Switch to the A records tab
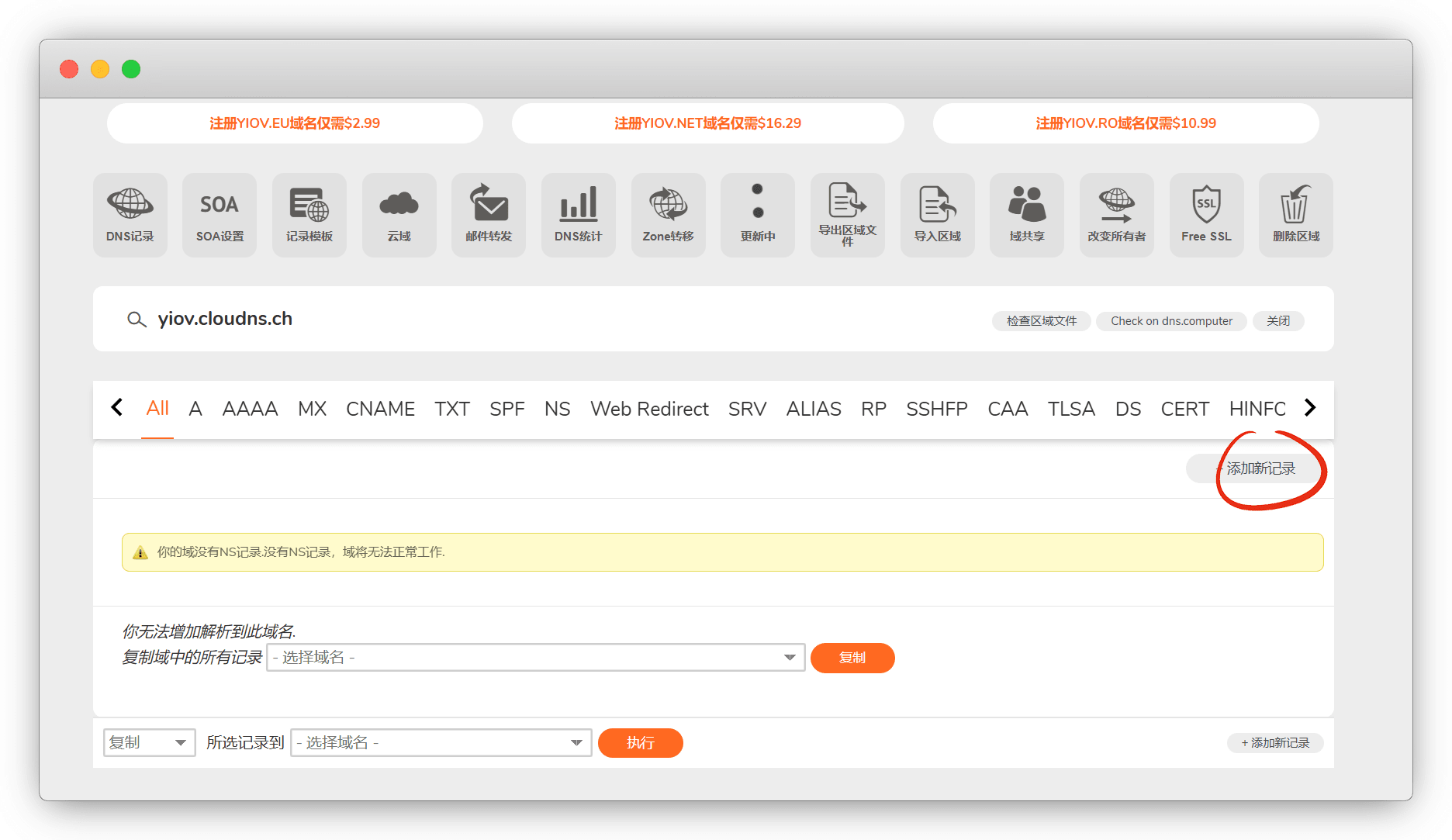 coord(195,409)
